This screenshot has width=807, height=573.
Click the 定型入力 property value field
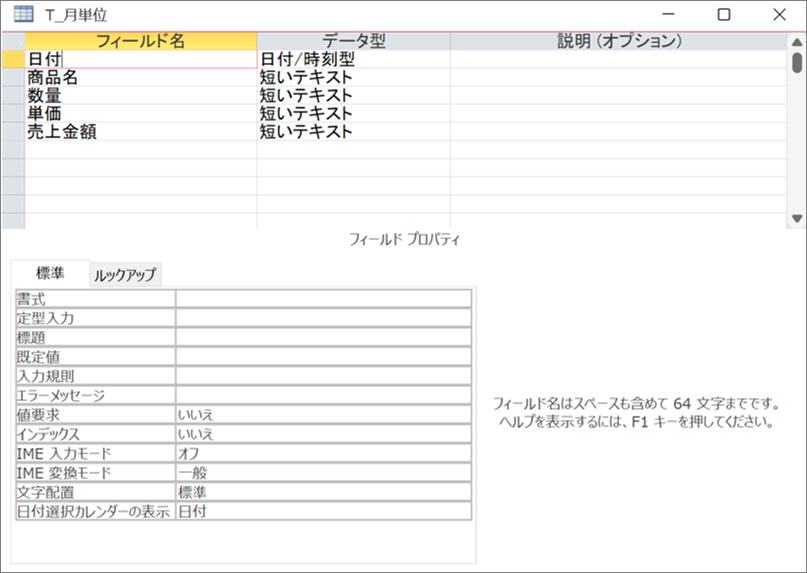(x=324, y=318)
